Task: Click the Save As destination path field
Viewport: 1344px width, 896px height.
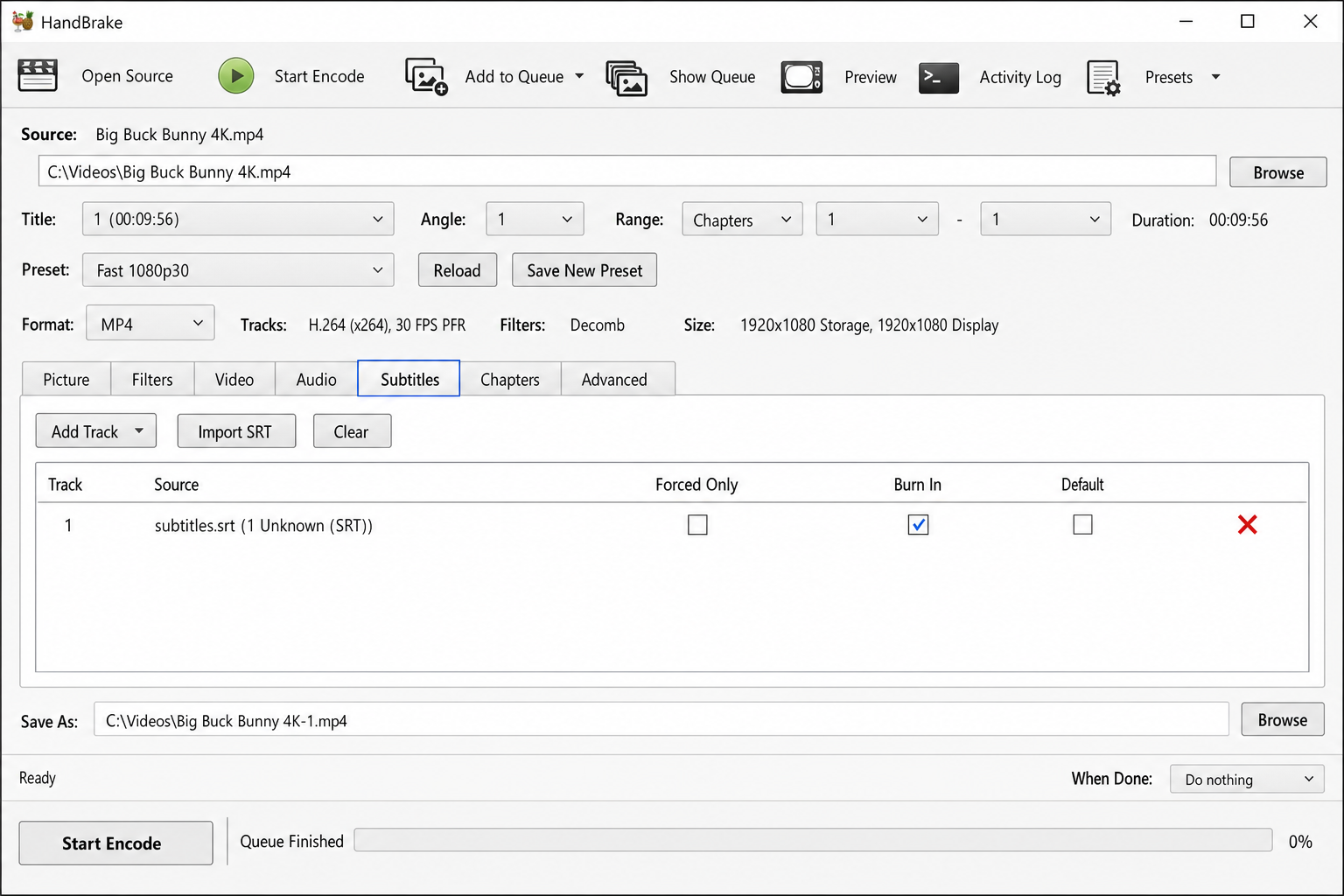Action: pyautogui.click(x=661, y=719)
